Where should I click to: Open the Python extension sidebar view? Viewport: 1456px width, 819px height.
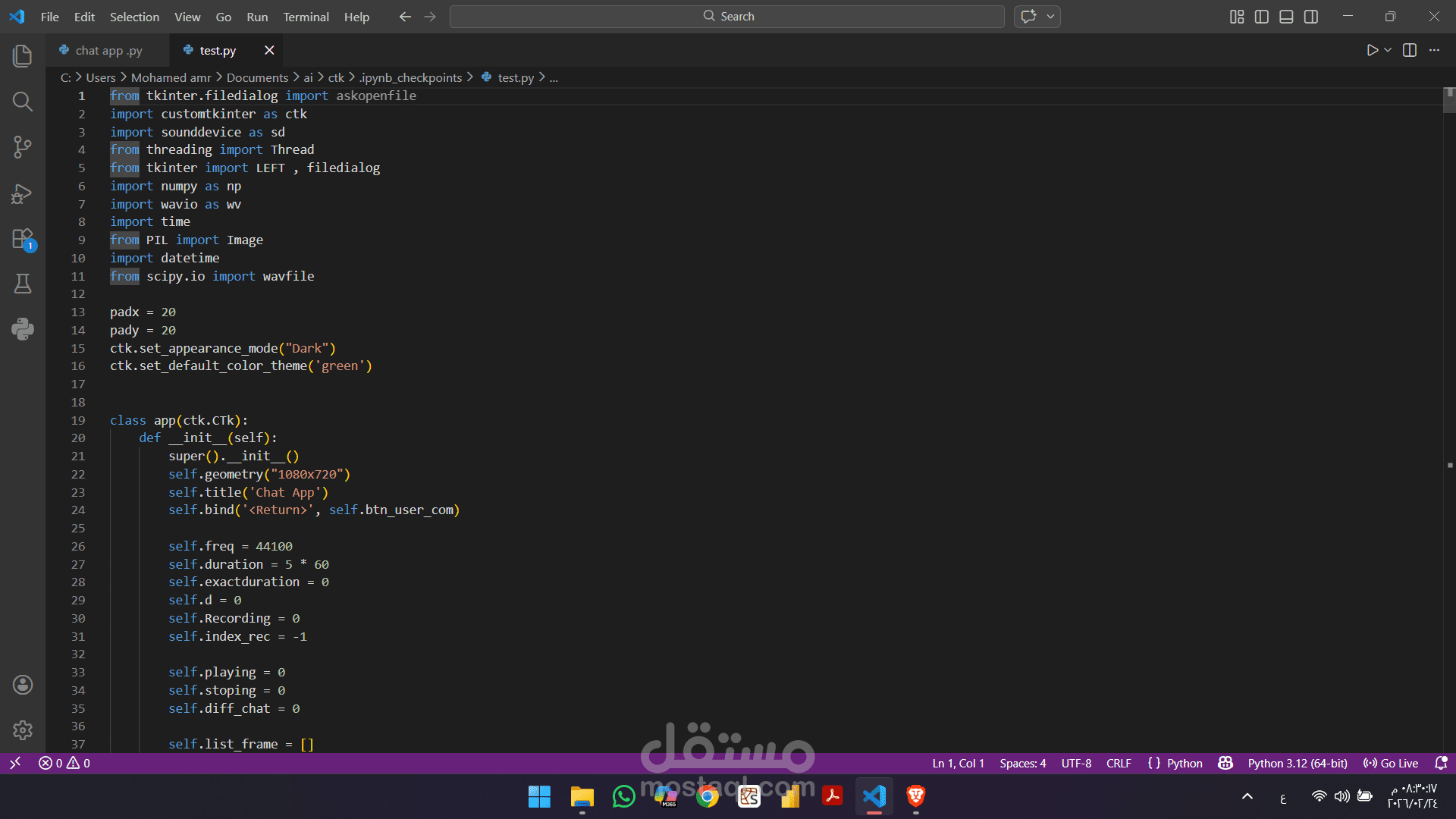click(23, 329)
